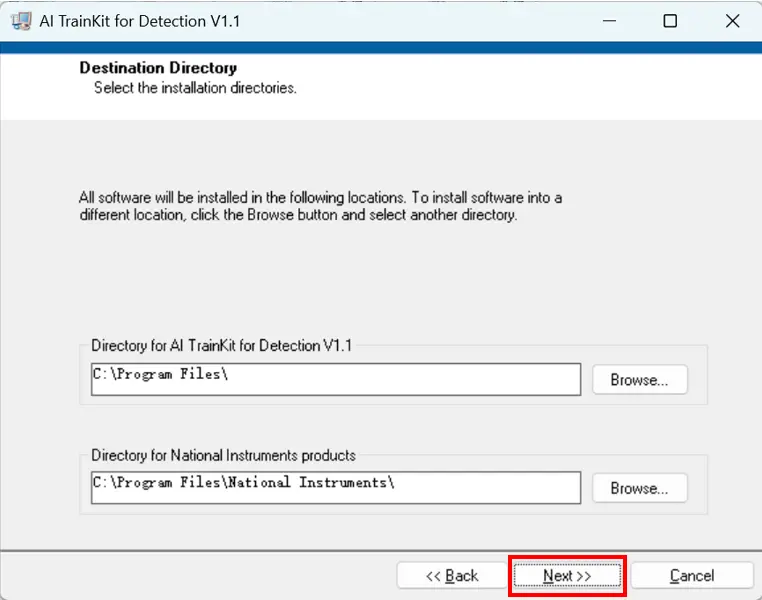Maximize the installer window

[x=670, y=21]
